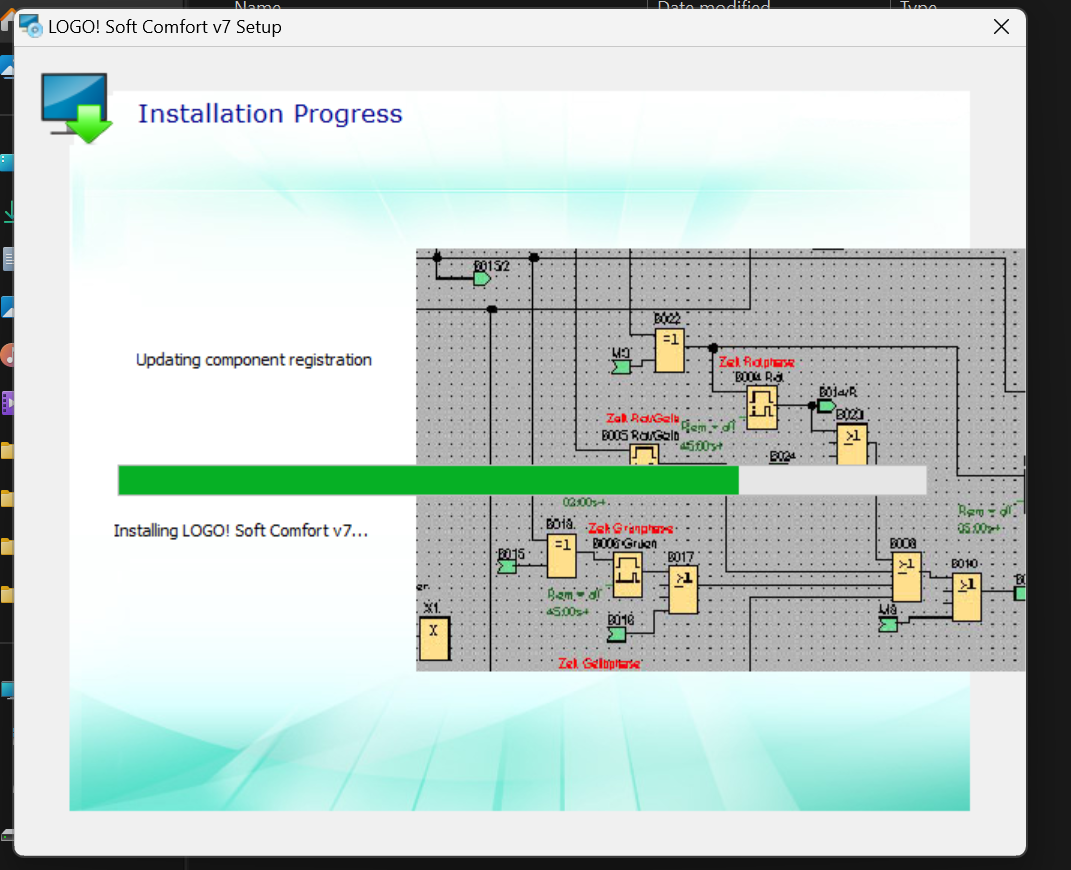
Task: Click the 'LOGO! Soft Comfort v7 Setup' window title
Action: (x=165, y=27)
